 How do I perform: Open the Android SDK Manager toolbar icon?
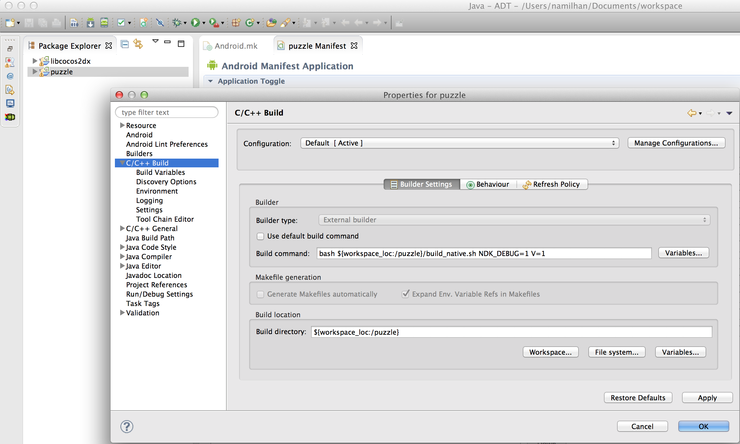[x=90, y=23]
